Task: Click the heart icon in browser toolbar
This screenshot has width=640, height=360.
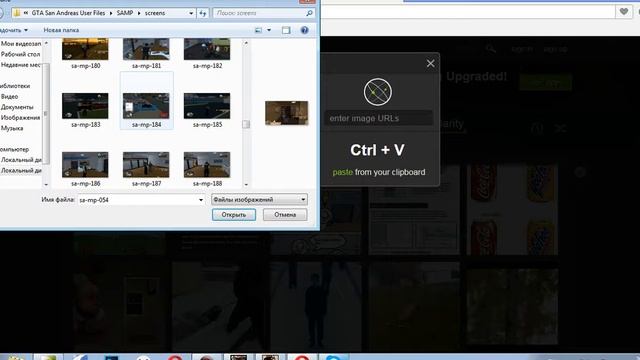Action: (x=624, y=12)
